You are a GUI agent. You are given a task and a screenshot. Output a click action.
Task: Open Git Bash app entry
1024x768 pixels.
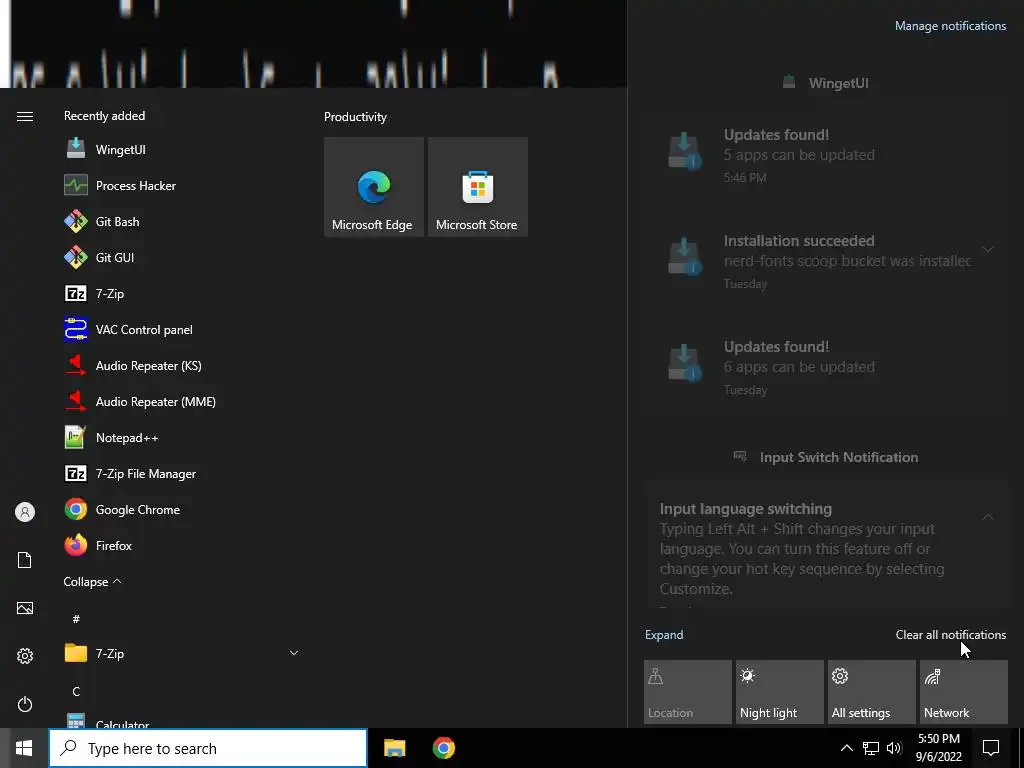tap(181, 221)
